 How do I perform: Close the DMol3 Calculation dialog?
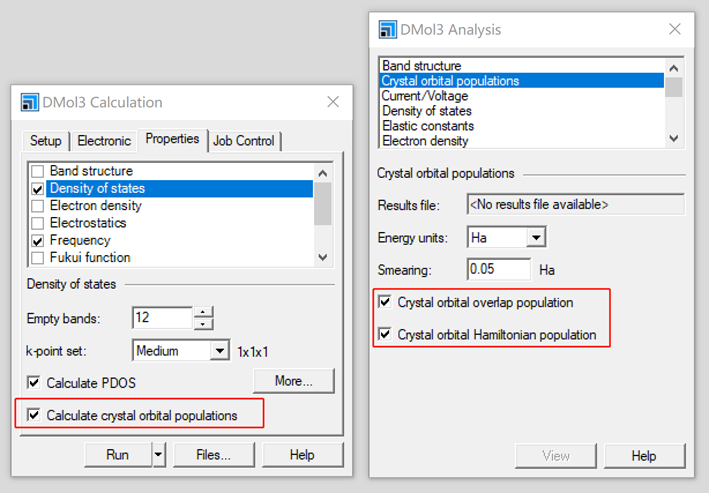tap(333, 102)
